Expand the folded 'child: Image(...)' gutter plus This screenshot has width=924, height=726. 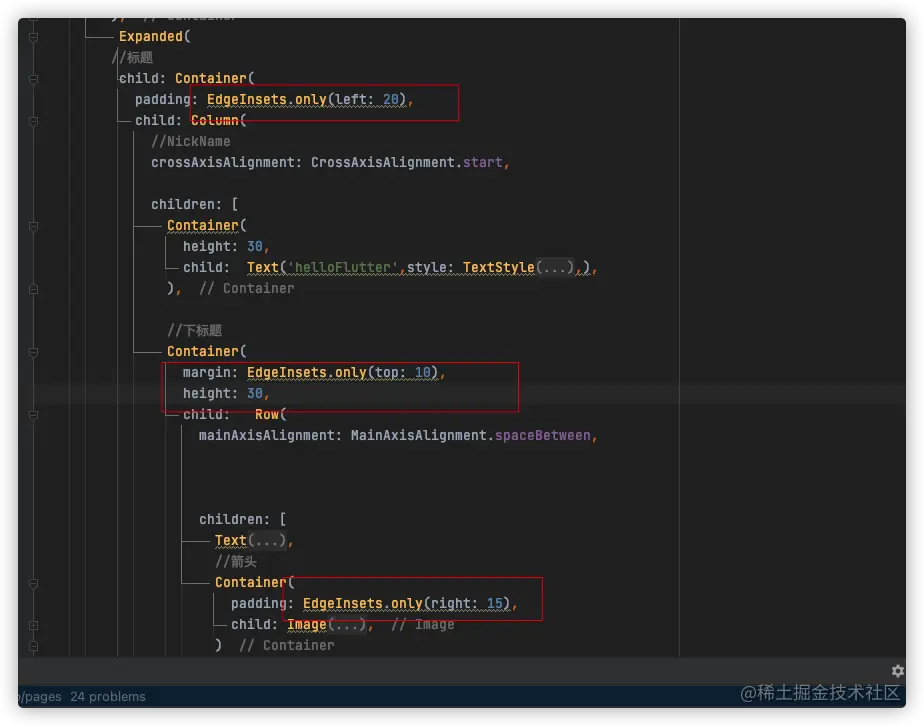pyautogui.click(x=34, y=625)
